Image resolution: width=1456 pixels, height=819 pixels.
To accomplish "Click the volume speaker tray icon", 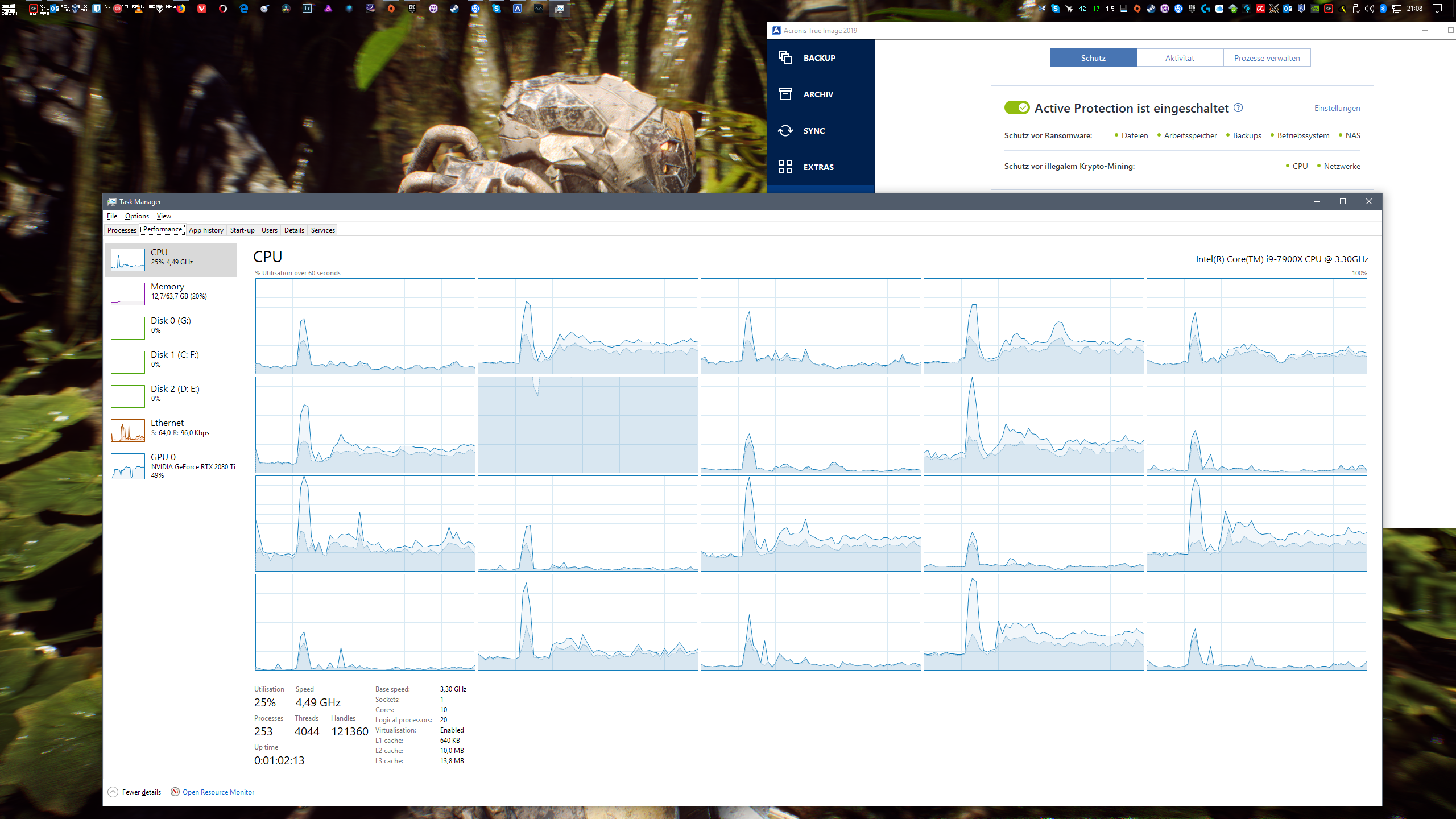I will pos(1369,9).
